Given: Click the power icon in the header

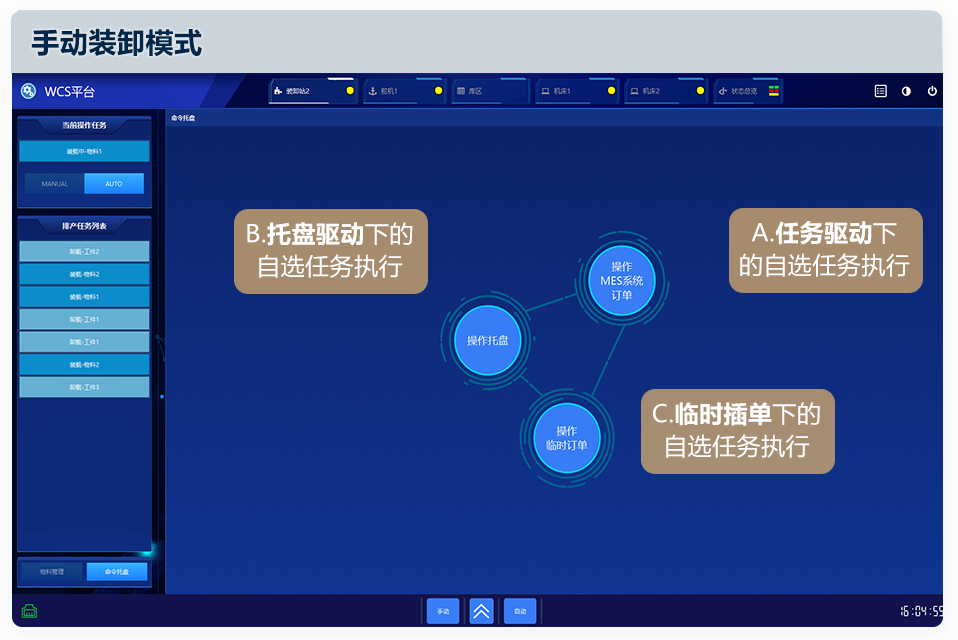Looking at the screenshot, I should (x=932, y=91).
